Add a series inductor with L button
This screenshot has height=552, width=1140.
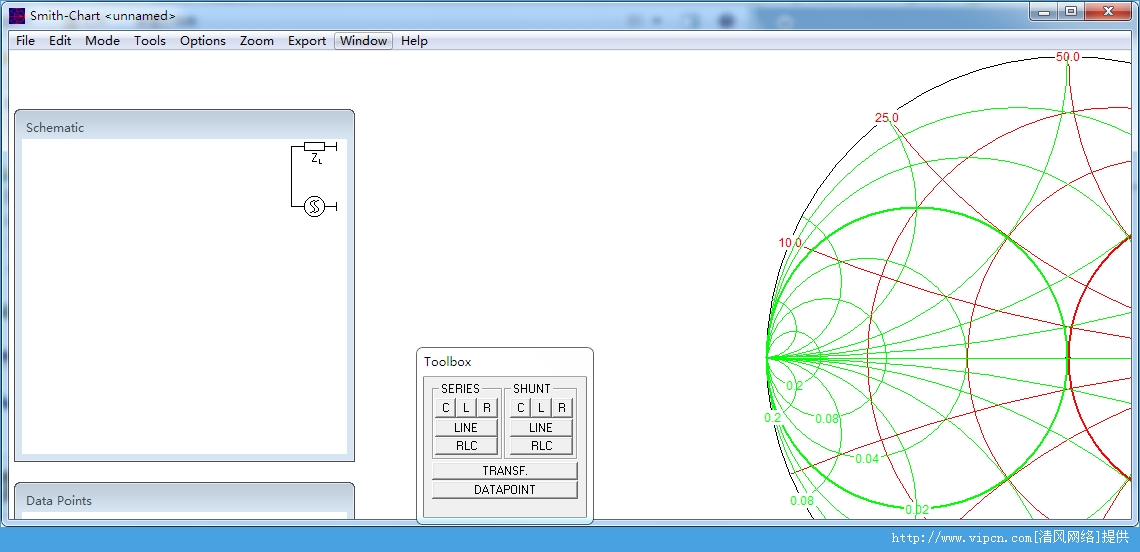pyautogui.click(x=466, y=408)
